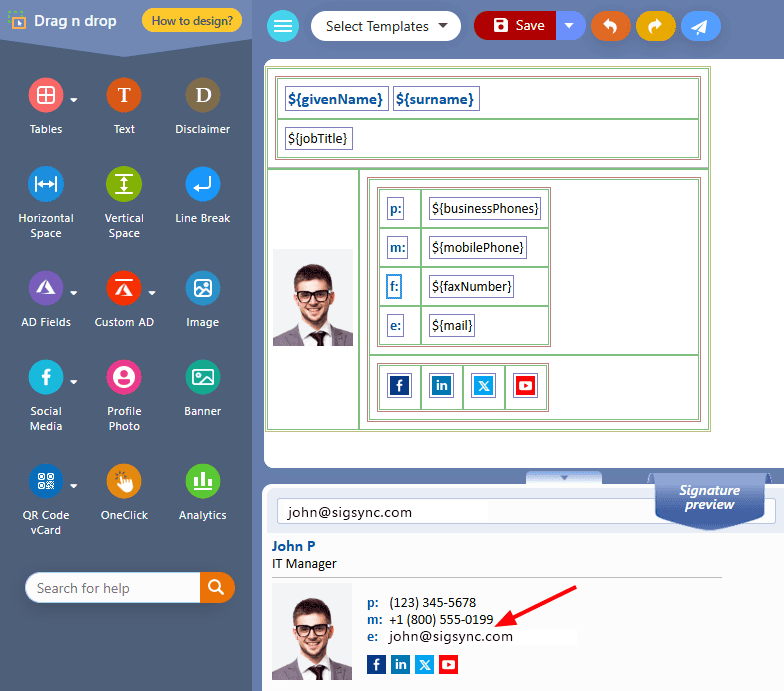Select the QR Code vCard icon
This screenshot has width=784, height=691.
pos(46,481)
